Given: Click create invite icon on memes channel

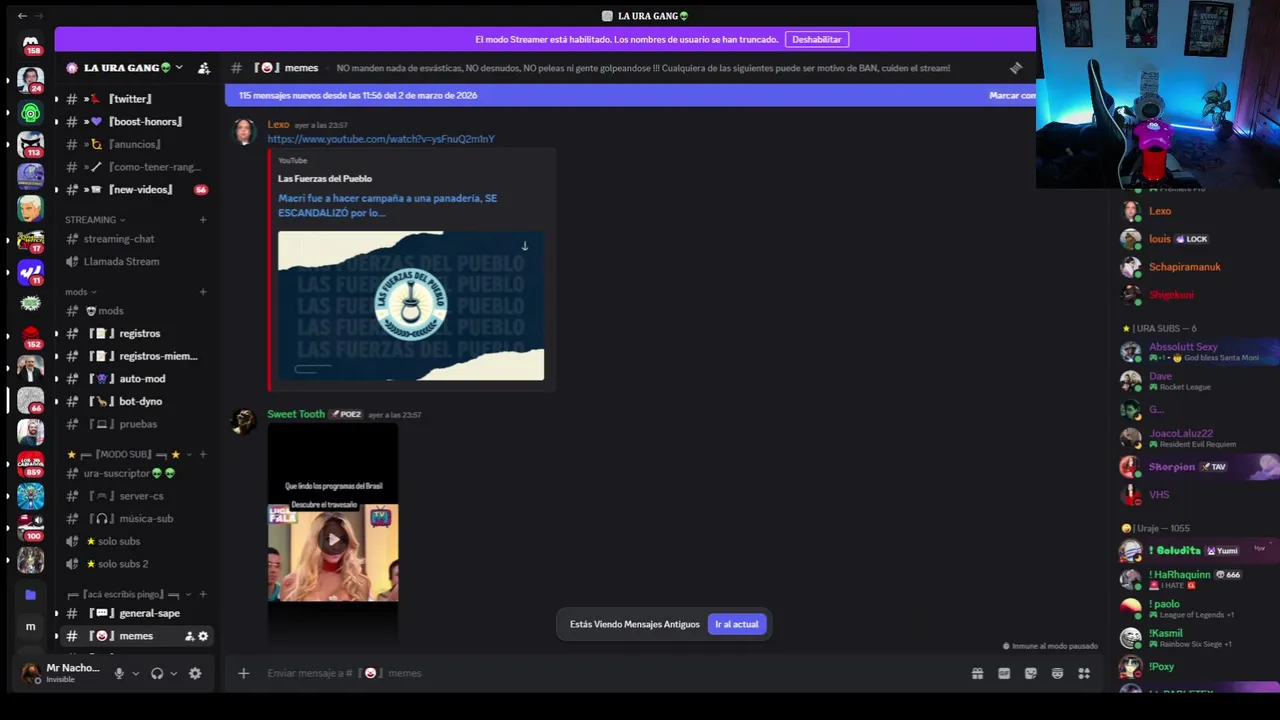Looking at the screenshot, I should click(x=189, y=636).
